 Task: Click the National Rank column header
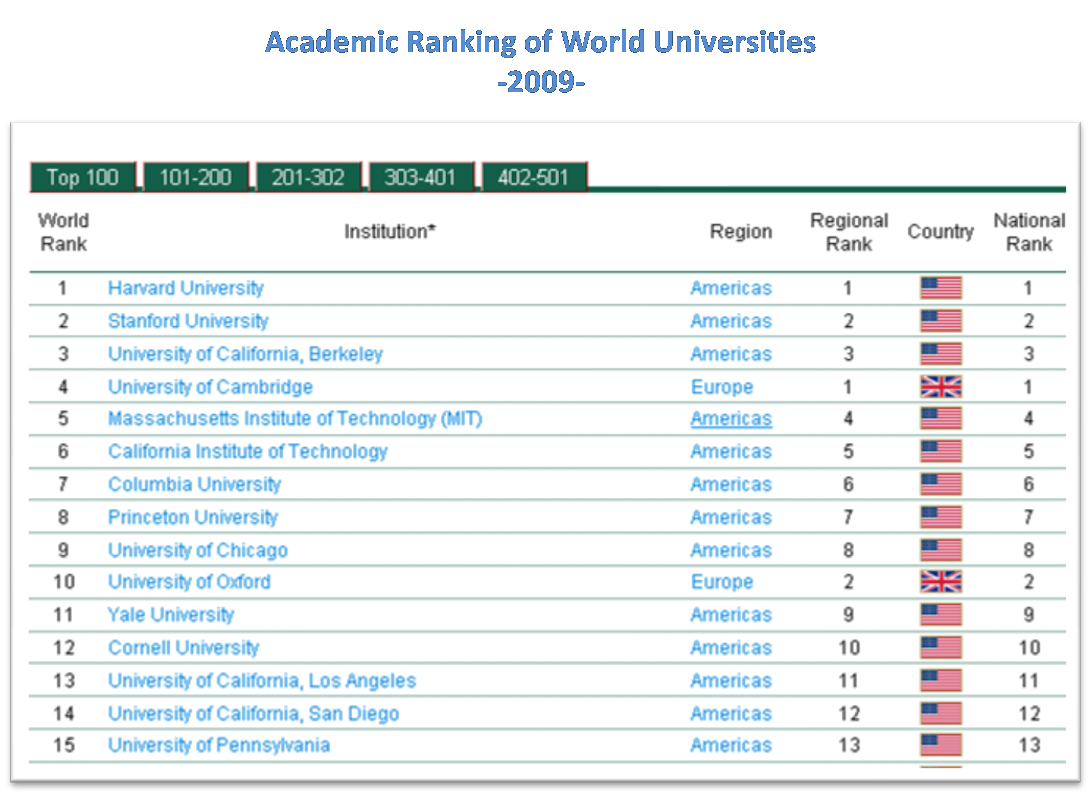tap(1029, 232)
